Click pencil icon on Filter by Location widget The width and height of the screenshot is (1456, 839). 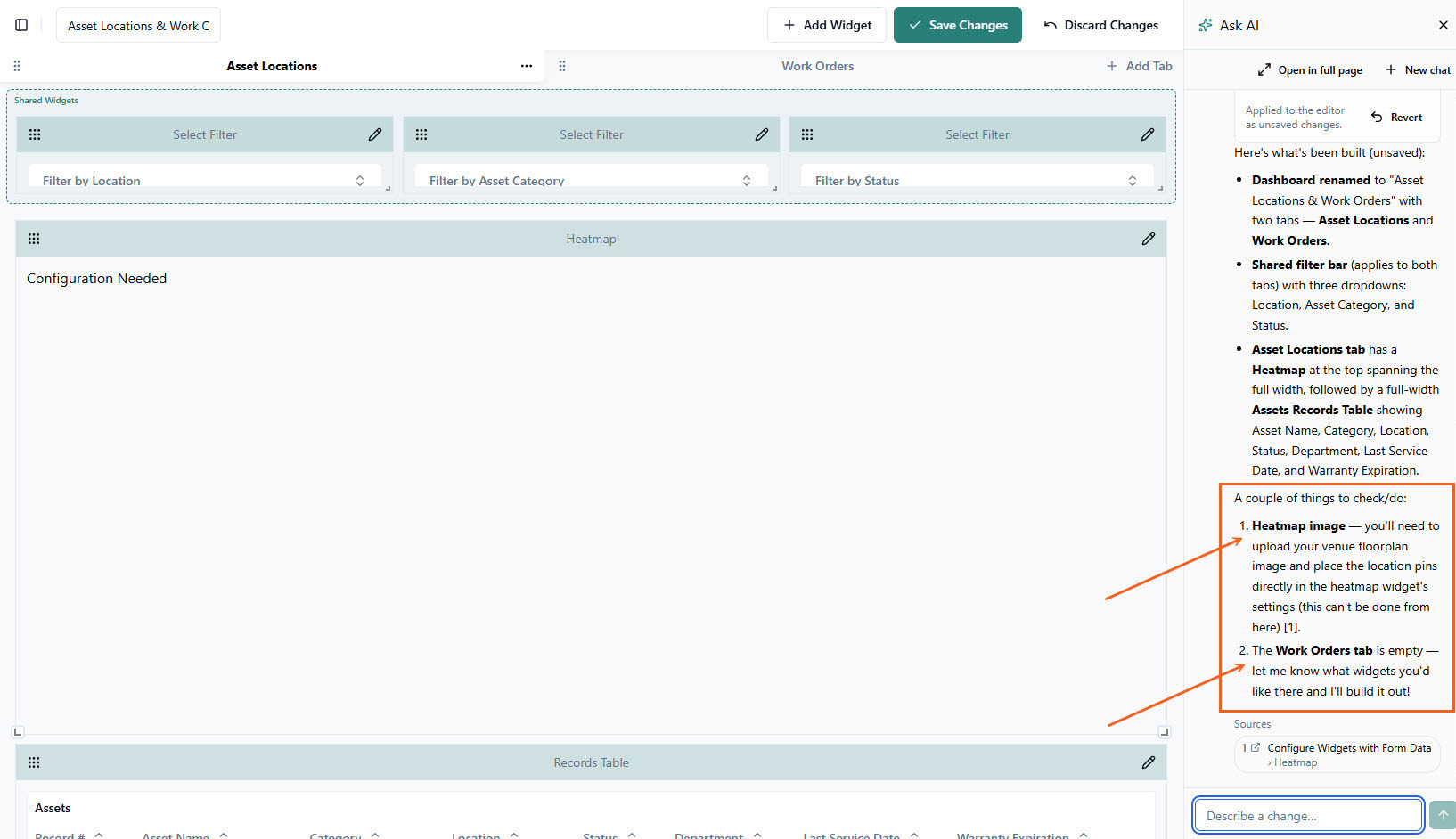[375, 134]
